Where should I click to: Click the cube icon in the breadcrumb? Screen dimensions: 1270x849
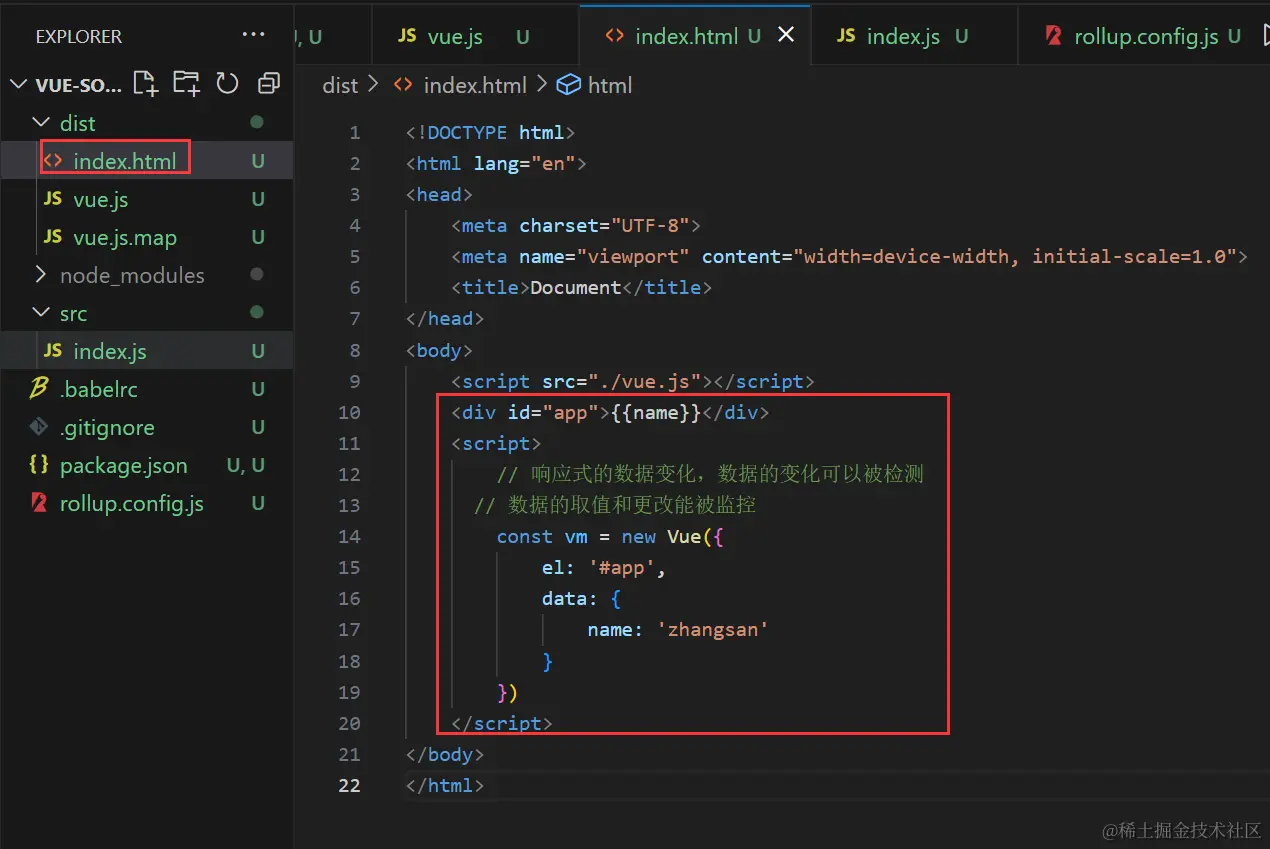[x=568, y=85]
